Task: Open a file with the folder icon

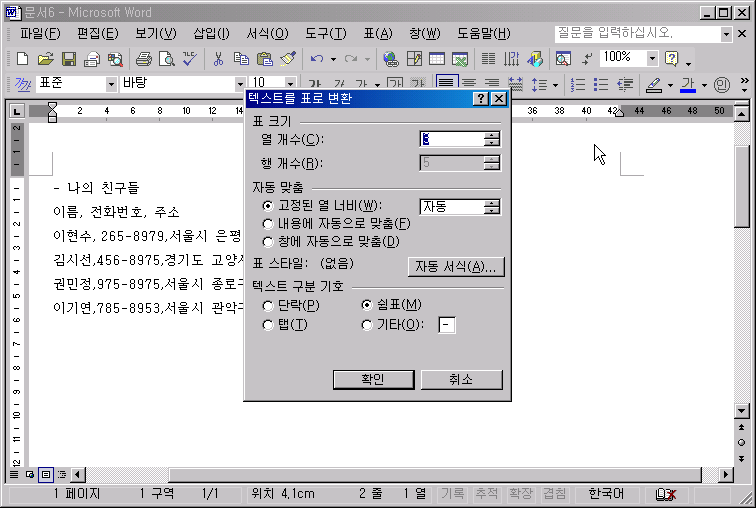Action: 46,59
